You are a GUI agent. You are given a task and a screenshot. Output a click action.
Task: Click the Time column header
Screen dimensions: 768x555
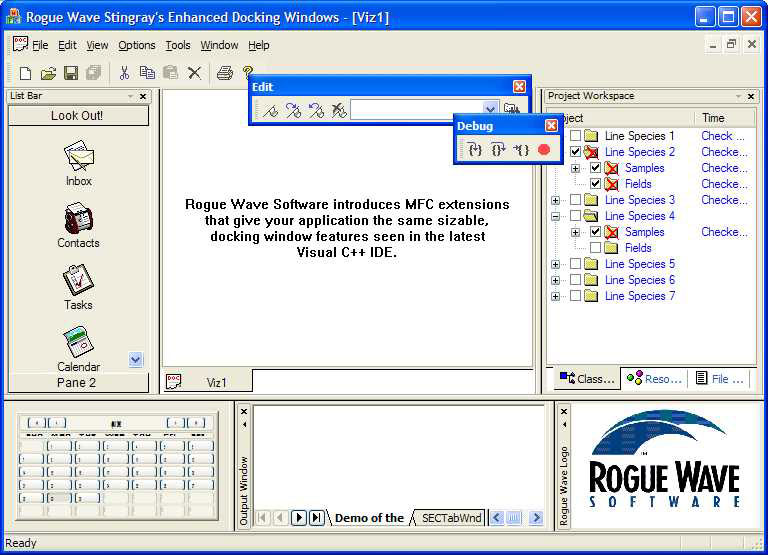(x=724, y=118)
